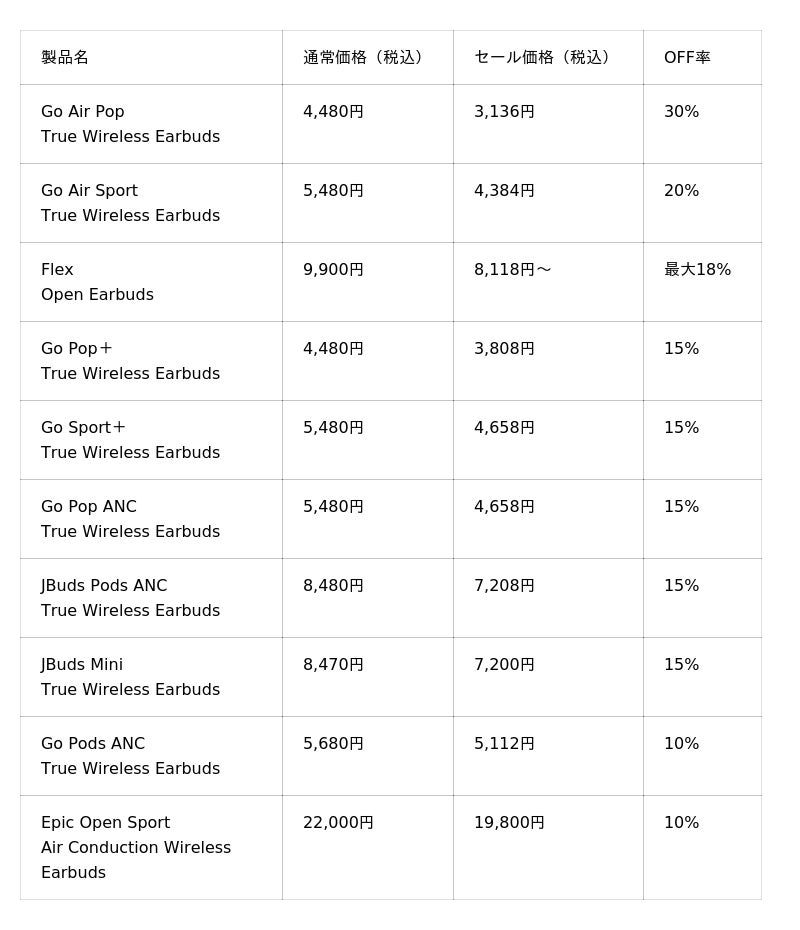Click the JBuds Pods ANC product name
The height and width of the screenshot is (930, 800).
[x=104, y=586]
